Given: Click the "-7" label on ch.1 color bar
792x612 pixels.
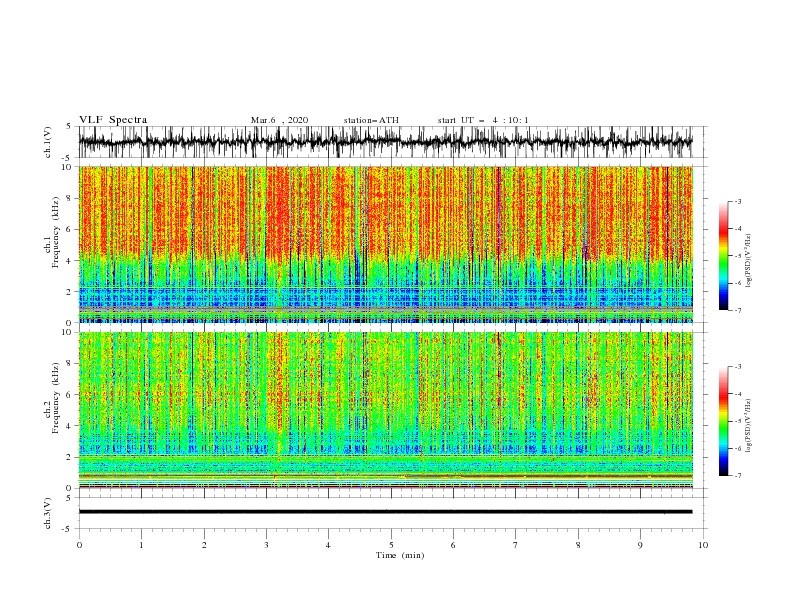Looking at the screenshot, I should 737,310.
